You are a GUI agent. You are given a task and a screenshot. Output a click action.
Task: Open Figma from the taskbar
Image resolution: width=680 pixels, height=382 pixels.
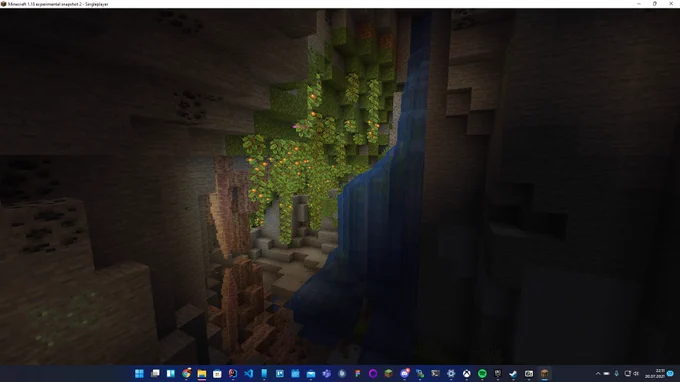pyautogui.click(x=357, y=373)
